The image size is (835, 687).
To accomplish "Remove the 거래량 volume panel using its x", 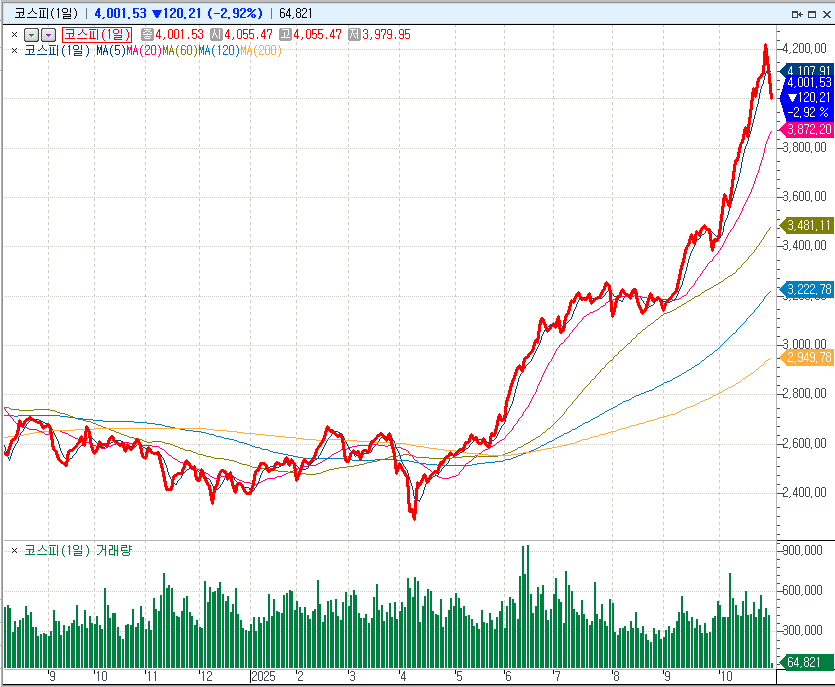I will [14, 551].
